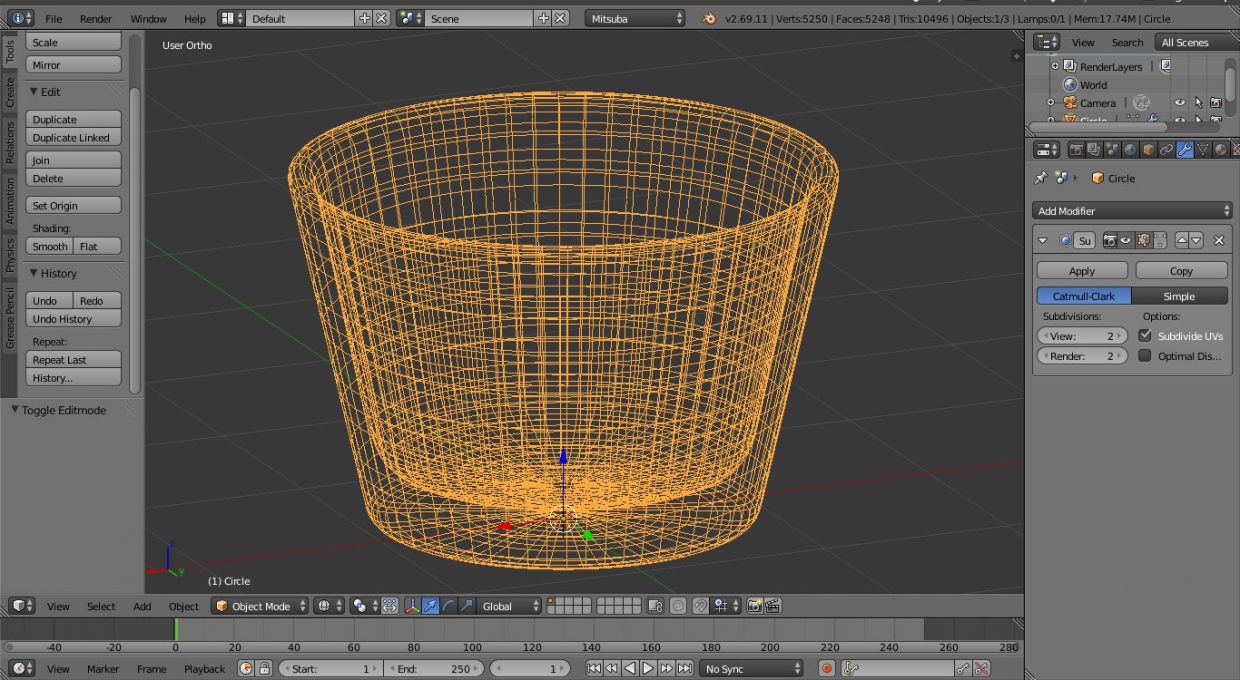Viewport: 1240px width, 680px height.
Task: Toggle modifier visibility in render camera icon
Action: 1110,240
